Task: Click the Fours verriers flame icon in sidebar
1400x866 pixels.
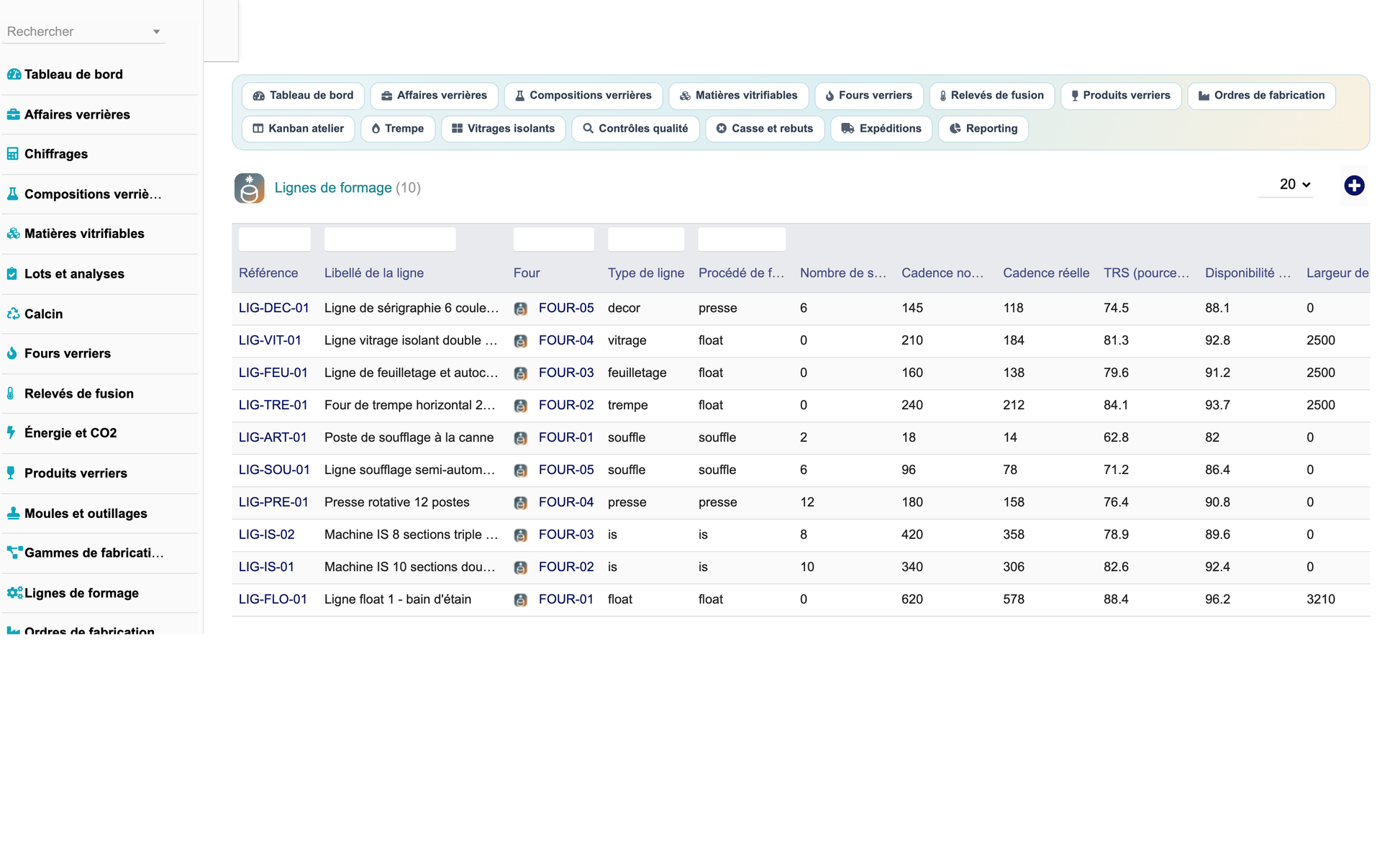Action: coord(12,353)
